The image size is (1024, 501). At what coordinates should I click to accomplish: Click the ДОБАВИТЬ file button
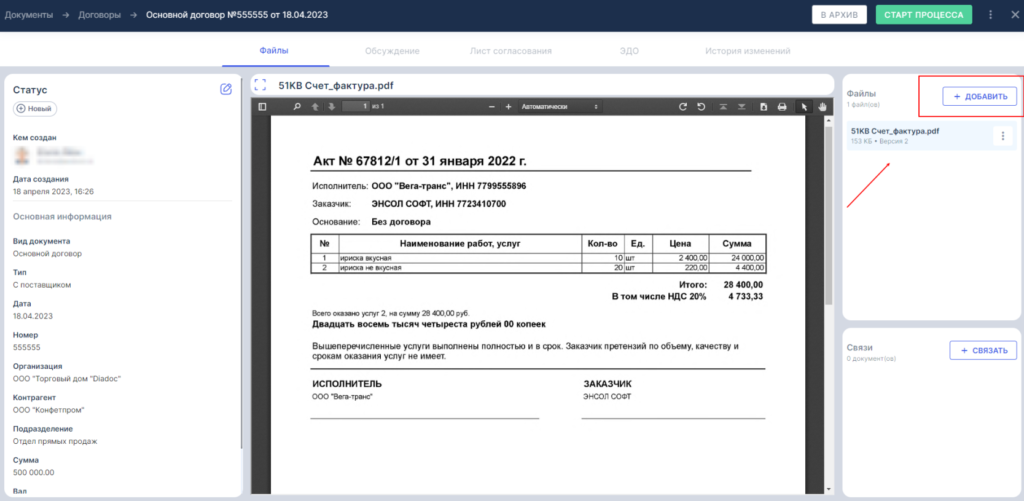pyautogui.click(x=980, y=97)
